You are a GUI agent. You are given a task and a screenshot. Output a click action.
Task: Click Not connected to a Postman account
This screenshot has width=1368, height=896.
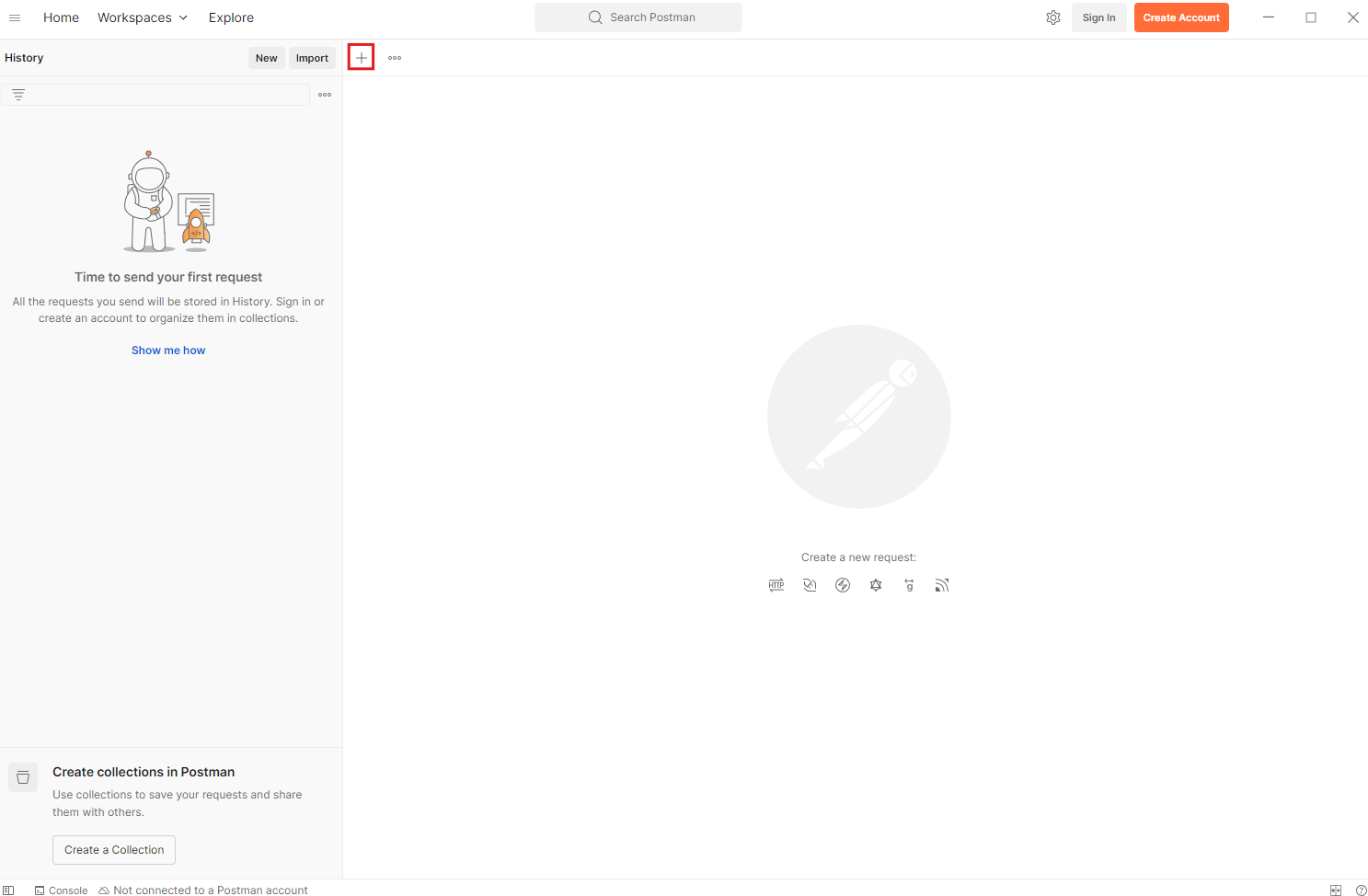pos(203,890)
